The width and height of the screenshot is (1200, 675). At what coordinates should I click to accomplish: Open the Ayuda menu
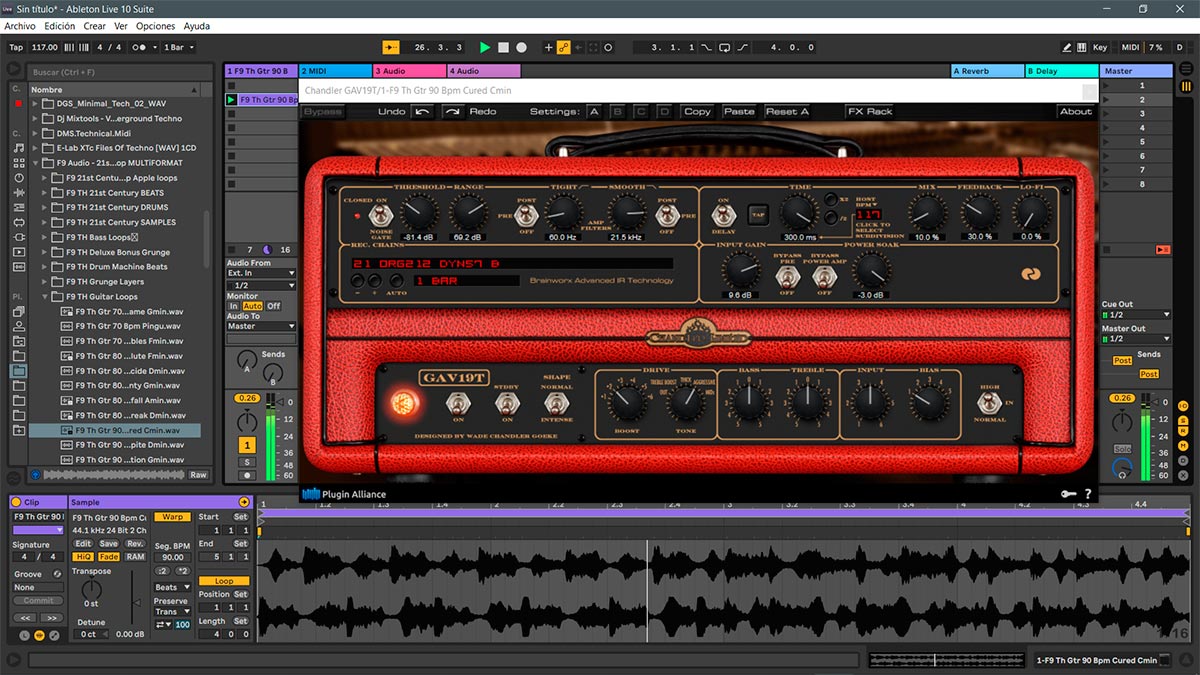pos(197,26)
